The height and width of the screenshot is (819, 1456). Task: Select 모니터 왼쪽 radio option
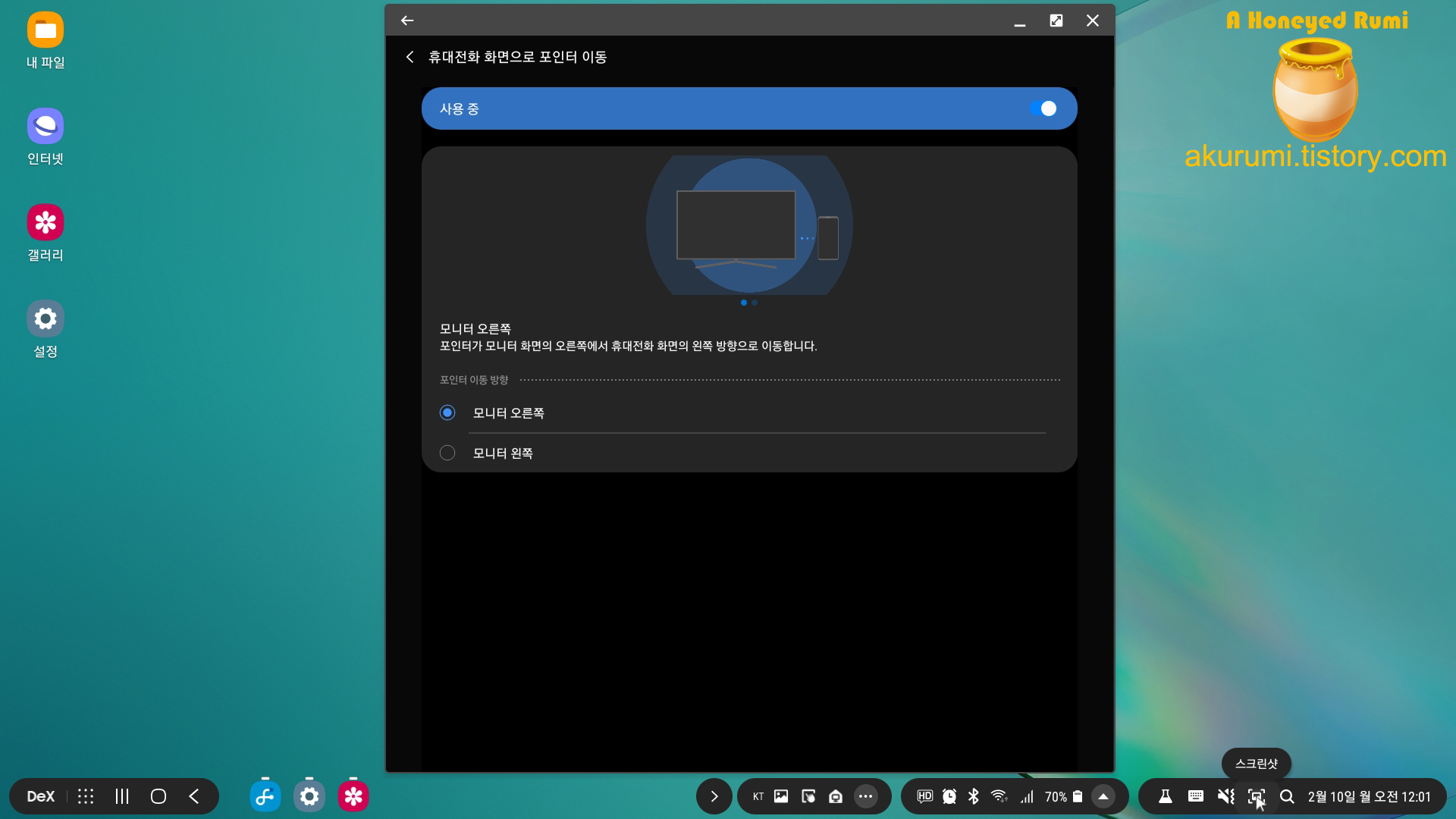point(447,453)
